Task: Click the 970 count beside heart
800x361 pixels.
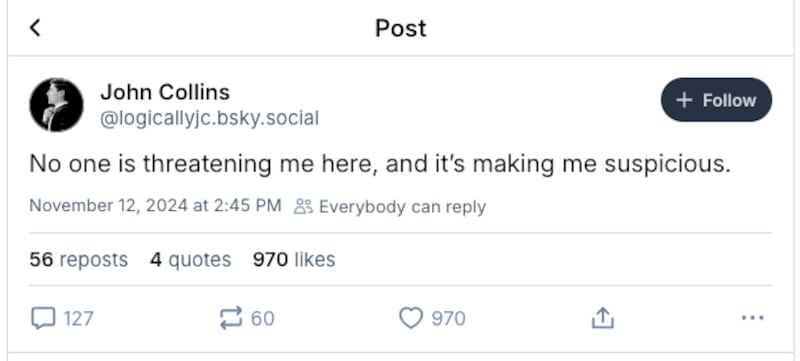Action: (x=448, y=319)
